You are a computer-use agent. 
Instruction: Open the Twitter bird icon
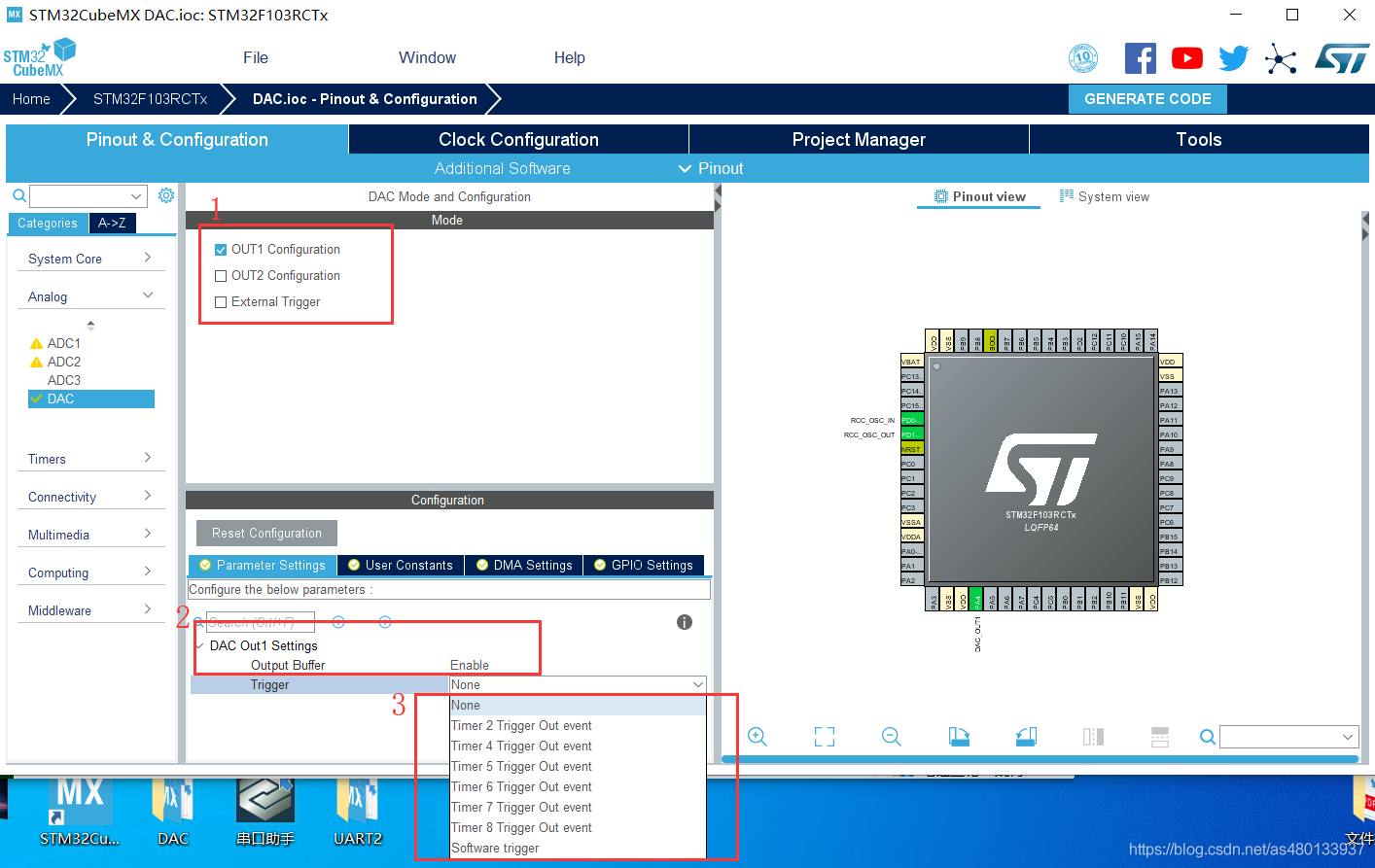pos(1234,58)
